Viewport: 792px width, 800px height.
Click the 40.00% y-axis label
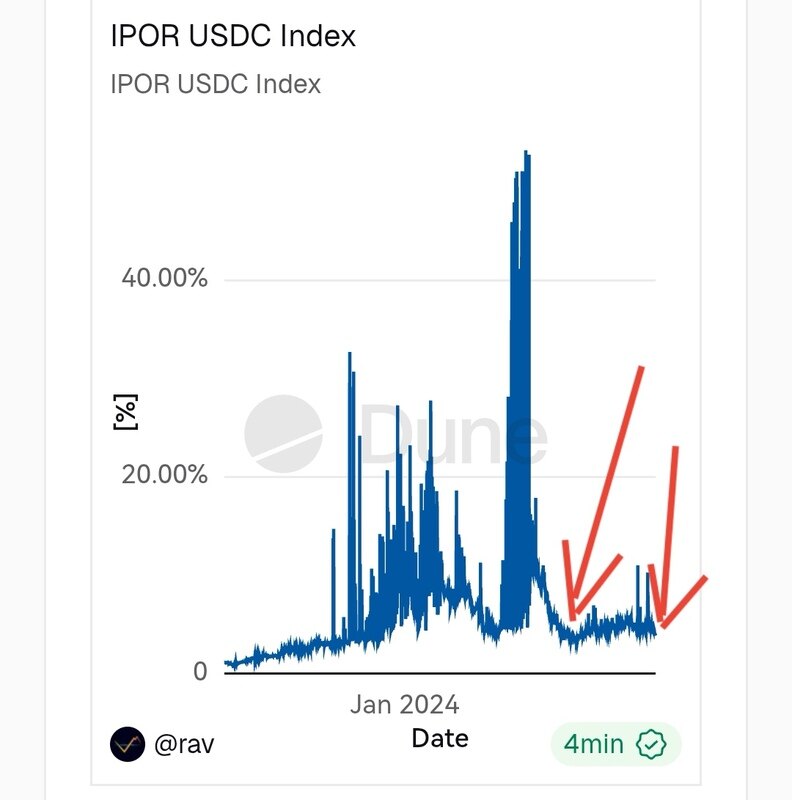[x=164, y=278]
